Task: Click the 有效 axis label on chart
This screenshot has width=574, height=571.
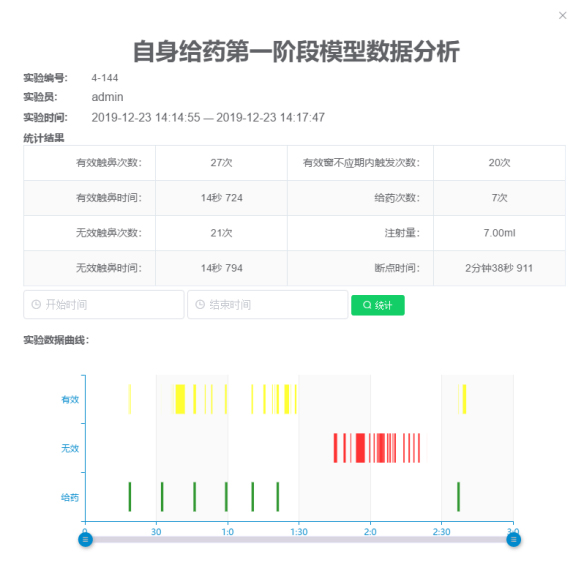Action: (x=70, y=399)
